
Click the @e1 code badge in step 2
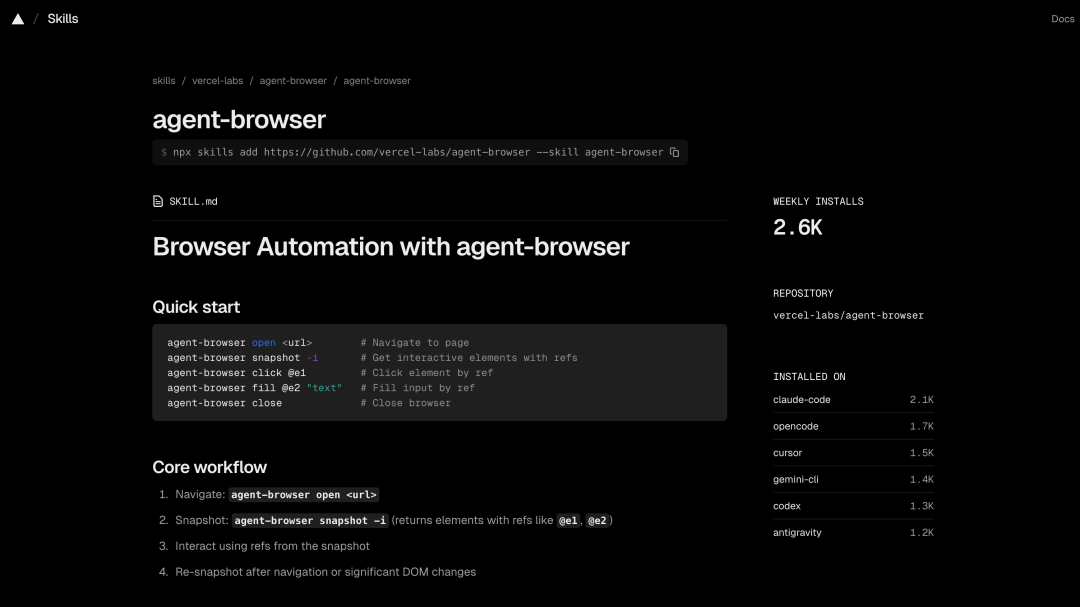pos(568,520)
